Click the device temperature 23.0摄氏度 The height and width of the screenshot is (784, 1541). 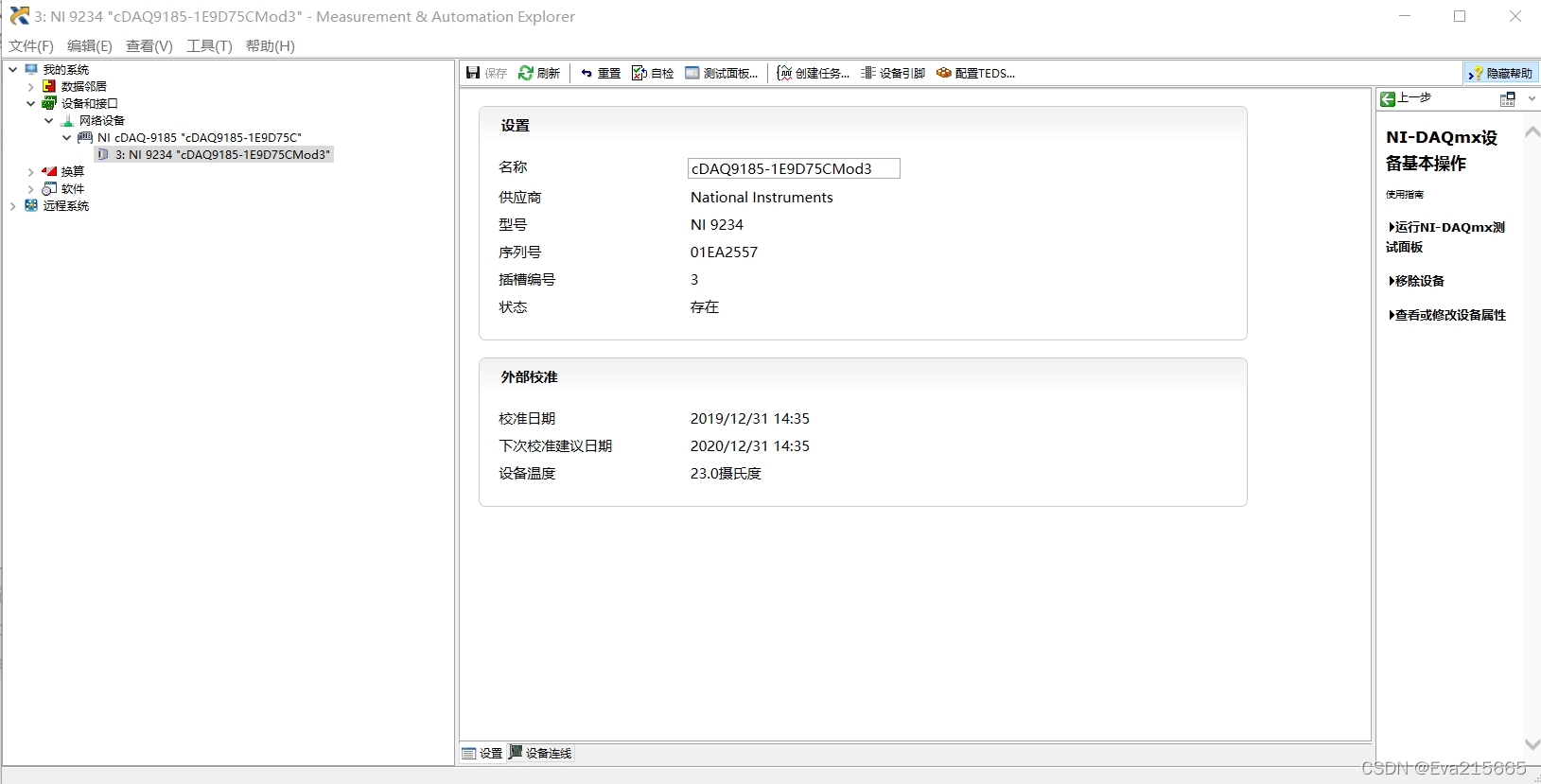pyautogui.click(x=726, y=473)
